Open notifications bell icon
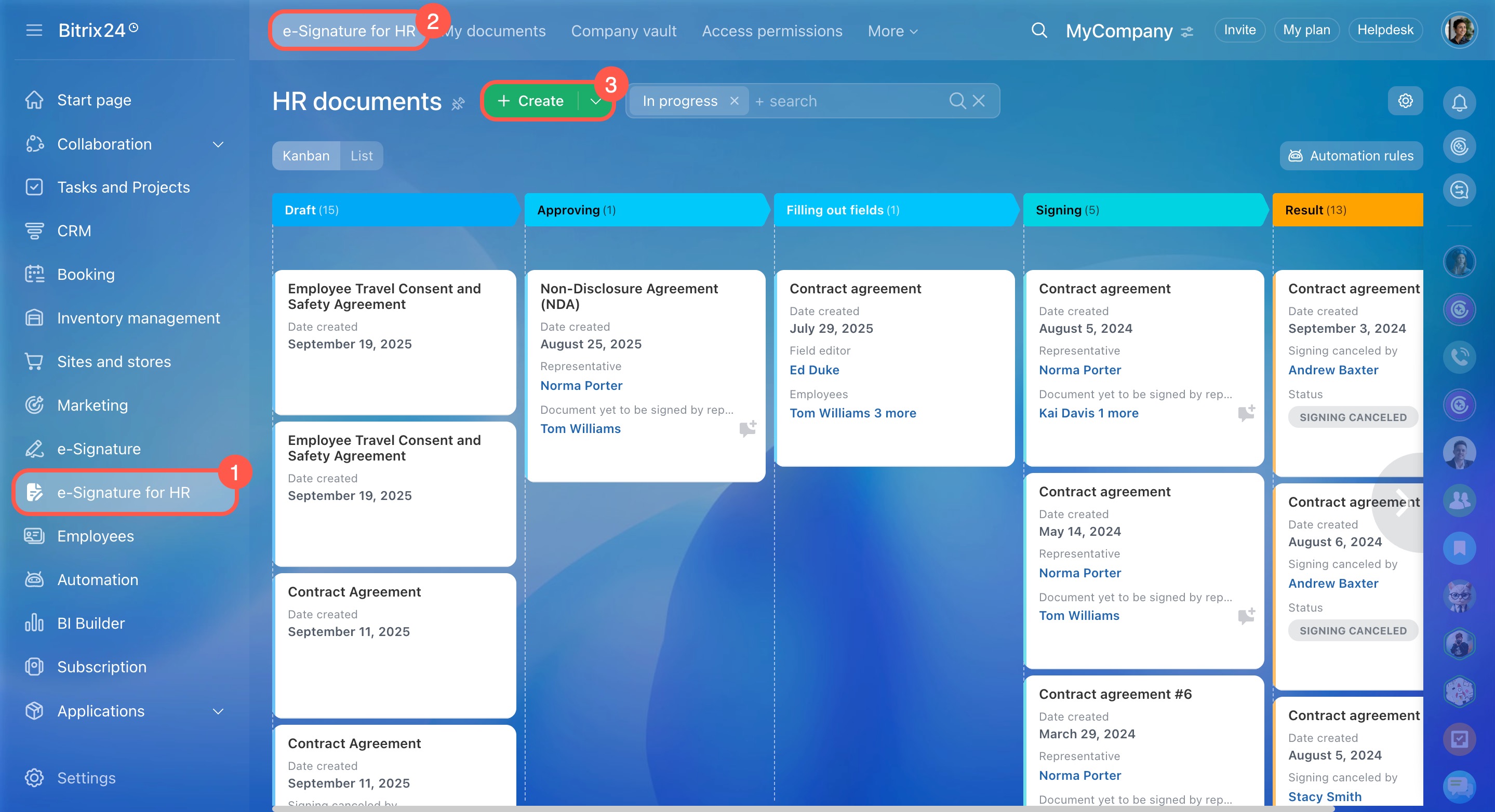 [x=1459, y=103]
